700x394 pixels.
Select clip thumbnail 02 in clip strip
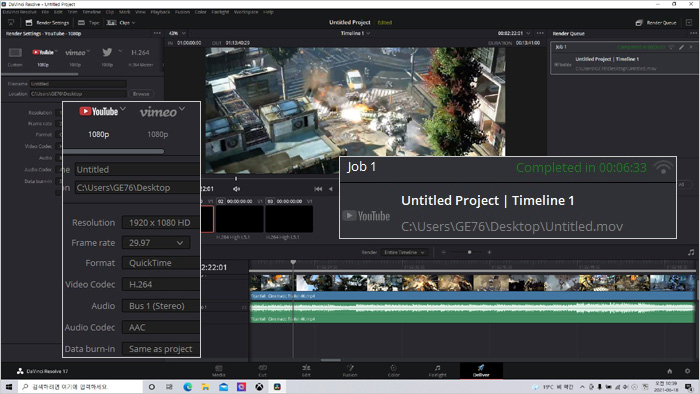(240, 219)
